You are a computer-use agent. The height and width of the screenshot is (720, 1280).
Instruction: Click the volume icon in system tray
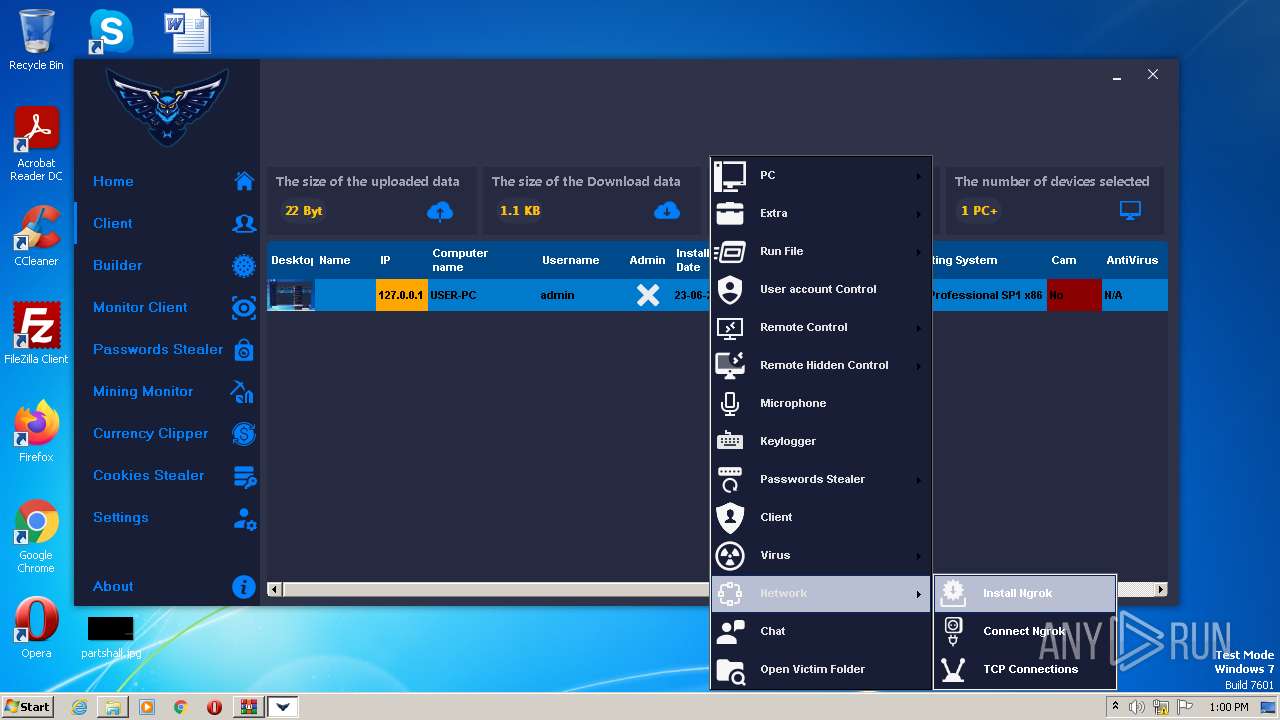[1136, 707]
